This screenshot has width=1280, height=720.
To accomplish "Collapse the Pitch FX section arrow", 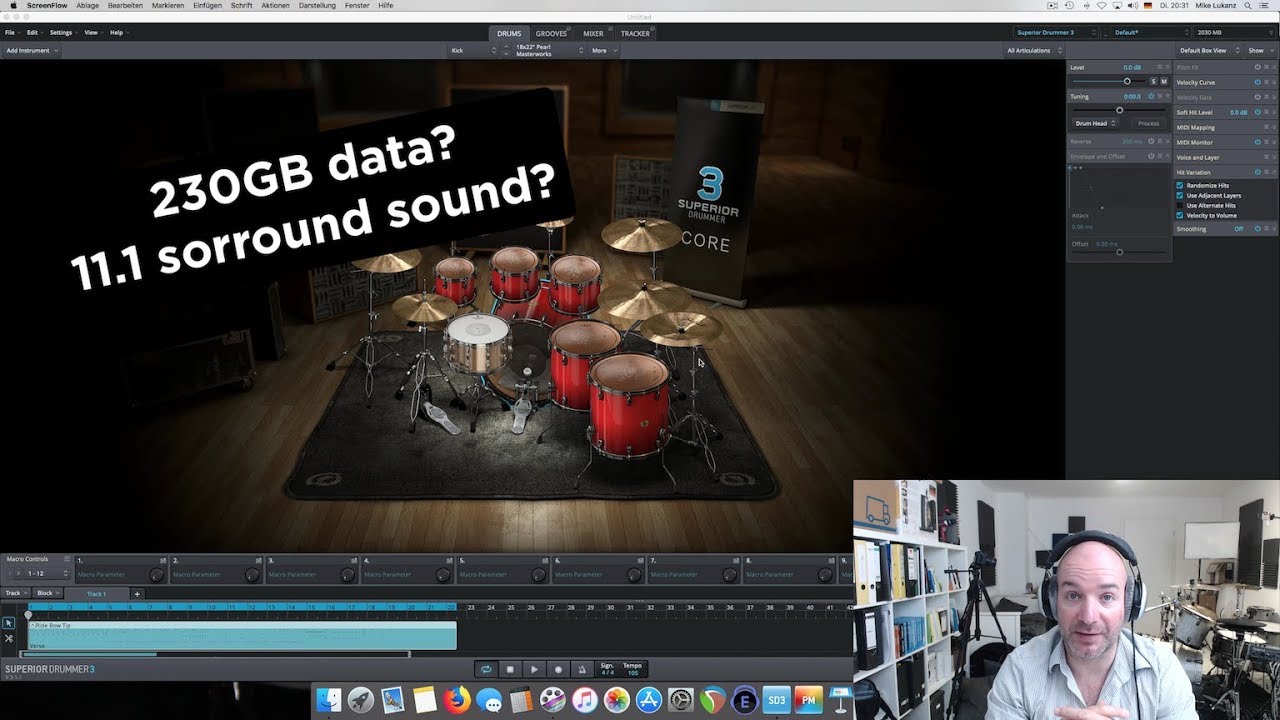I will 1274,67.
